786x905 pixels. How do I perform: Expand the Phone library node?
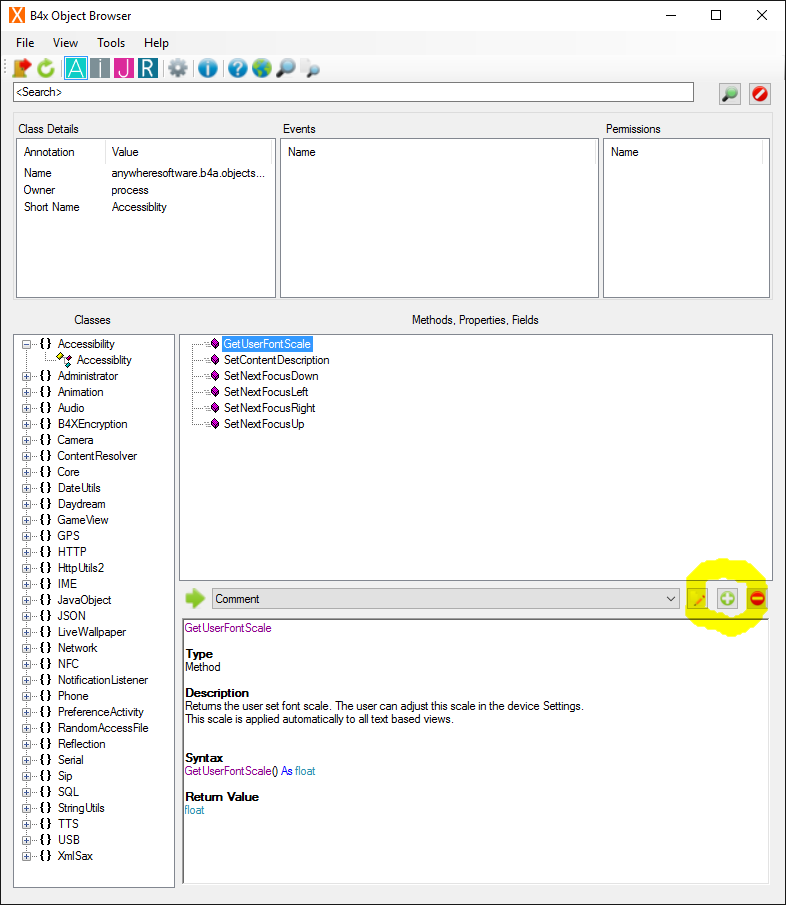coord(26,697)
